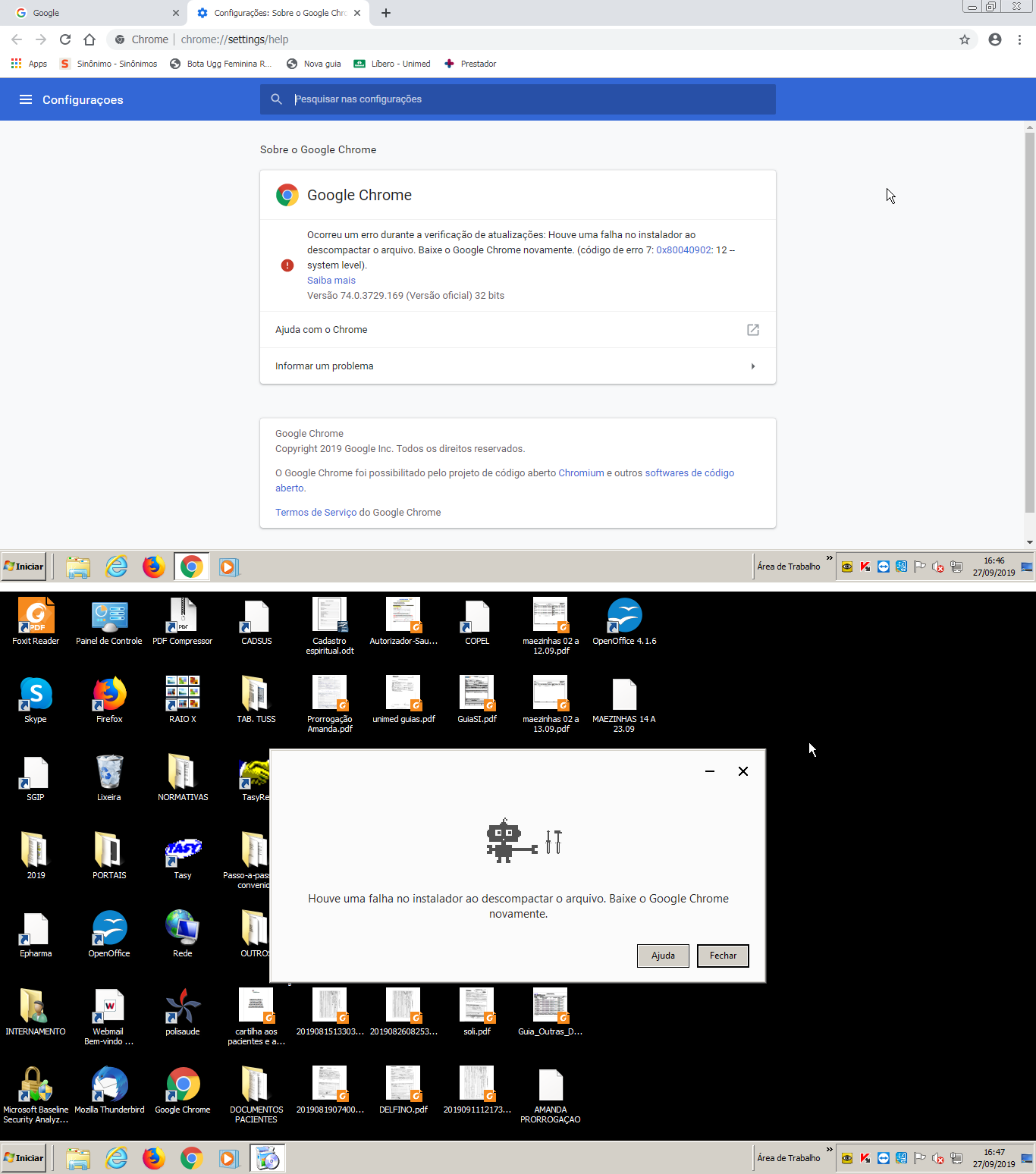Open Libero - Unimed bookmark
The width and height of the screenshot is (1036, 1174).
click(392, 64)
